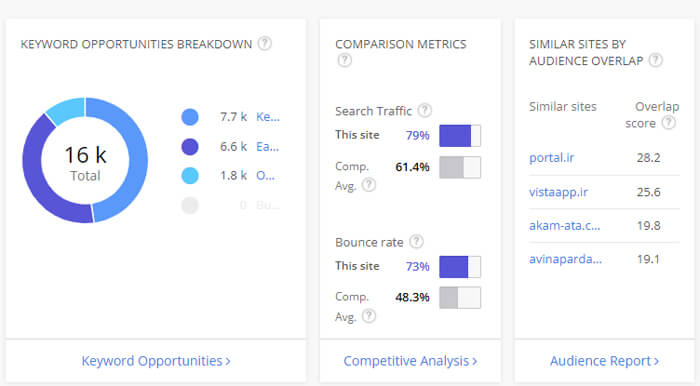Click help icon next to Overlap score
This screenshot has width=700, height=386.
pos(668,122)
